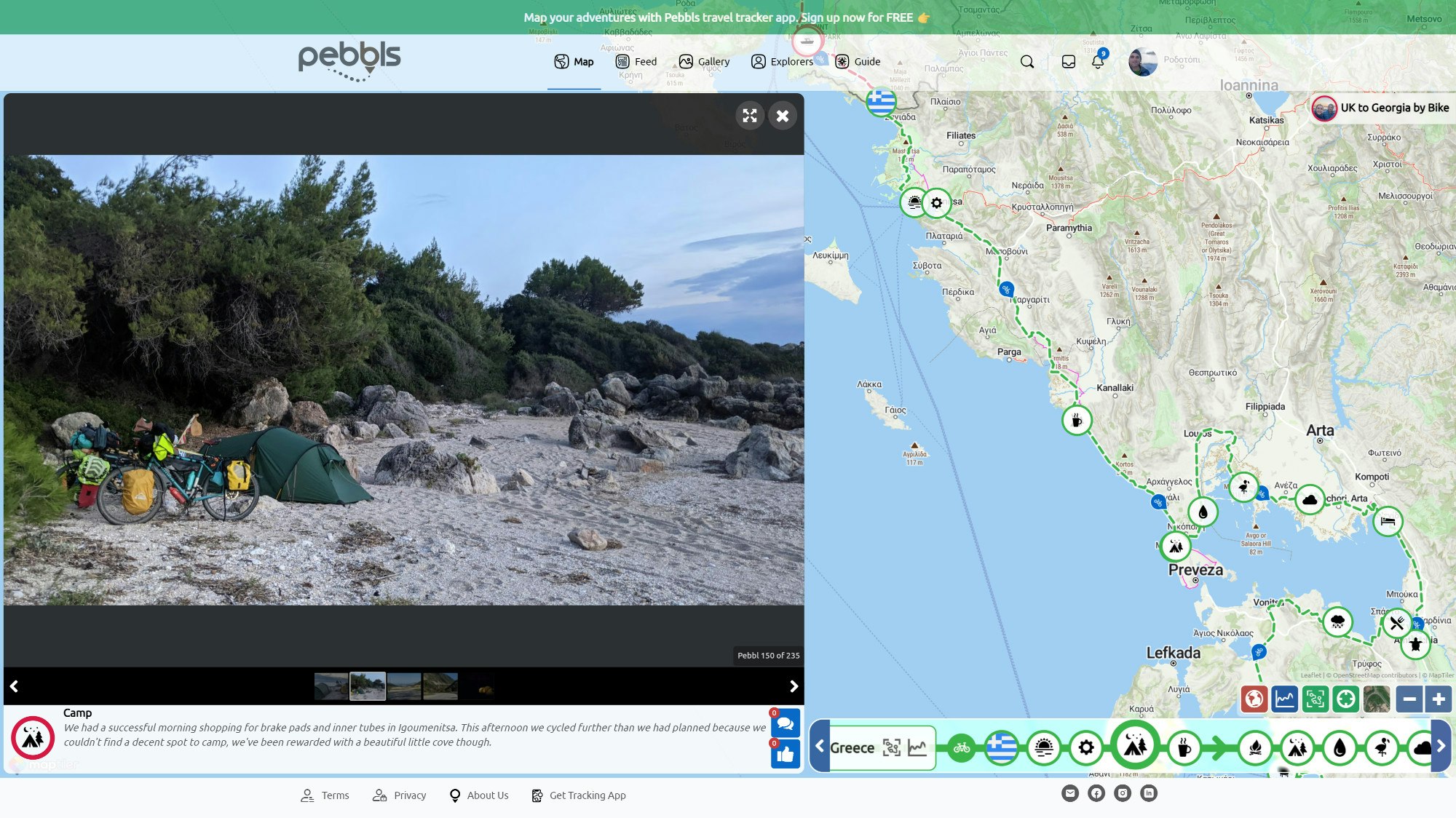1456x818 pixels.
Task: Click the red globe map control button
Action: click(x=1254, y=699)
